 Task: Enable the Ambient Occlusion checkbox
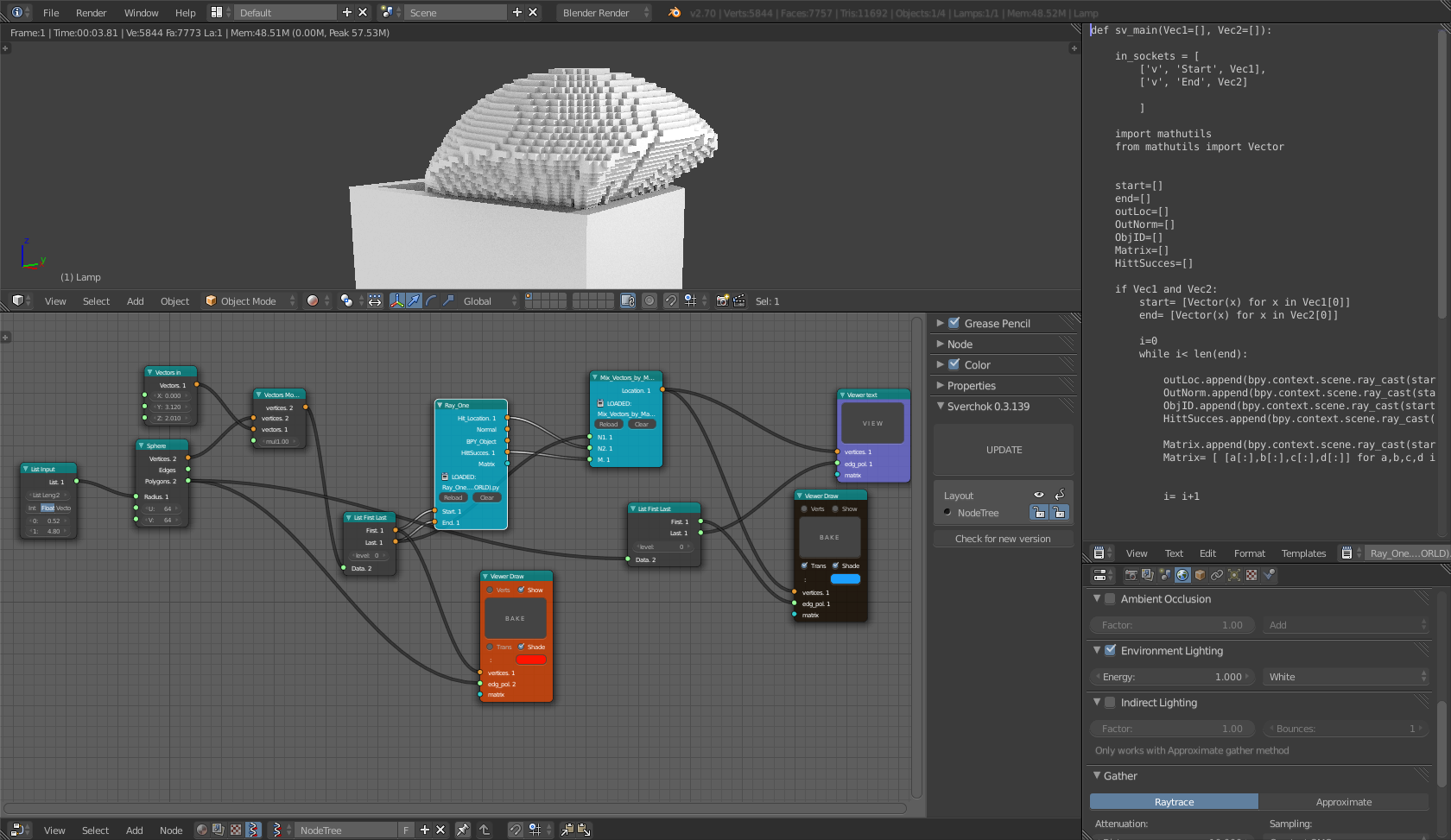(x=1111, y=598)
